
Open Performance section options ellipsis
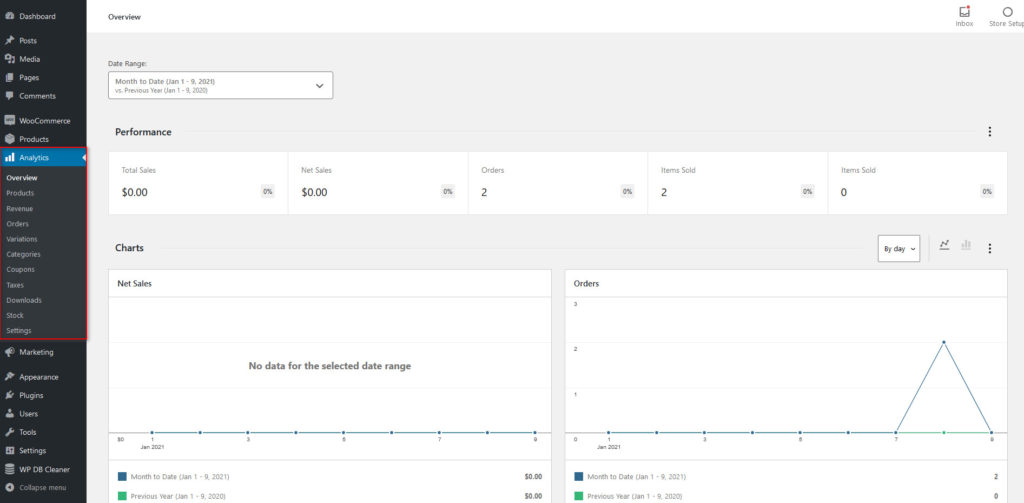tap(990, 132)
